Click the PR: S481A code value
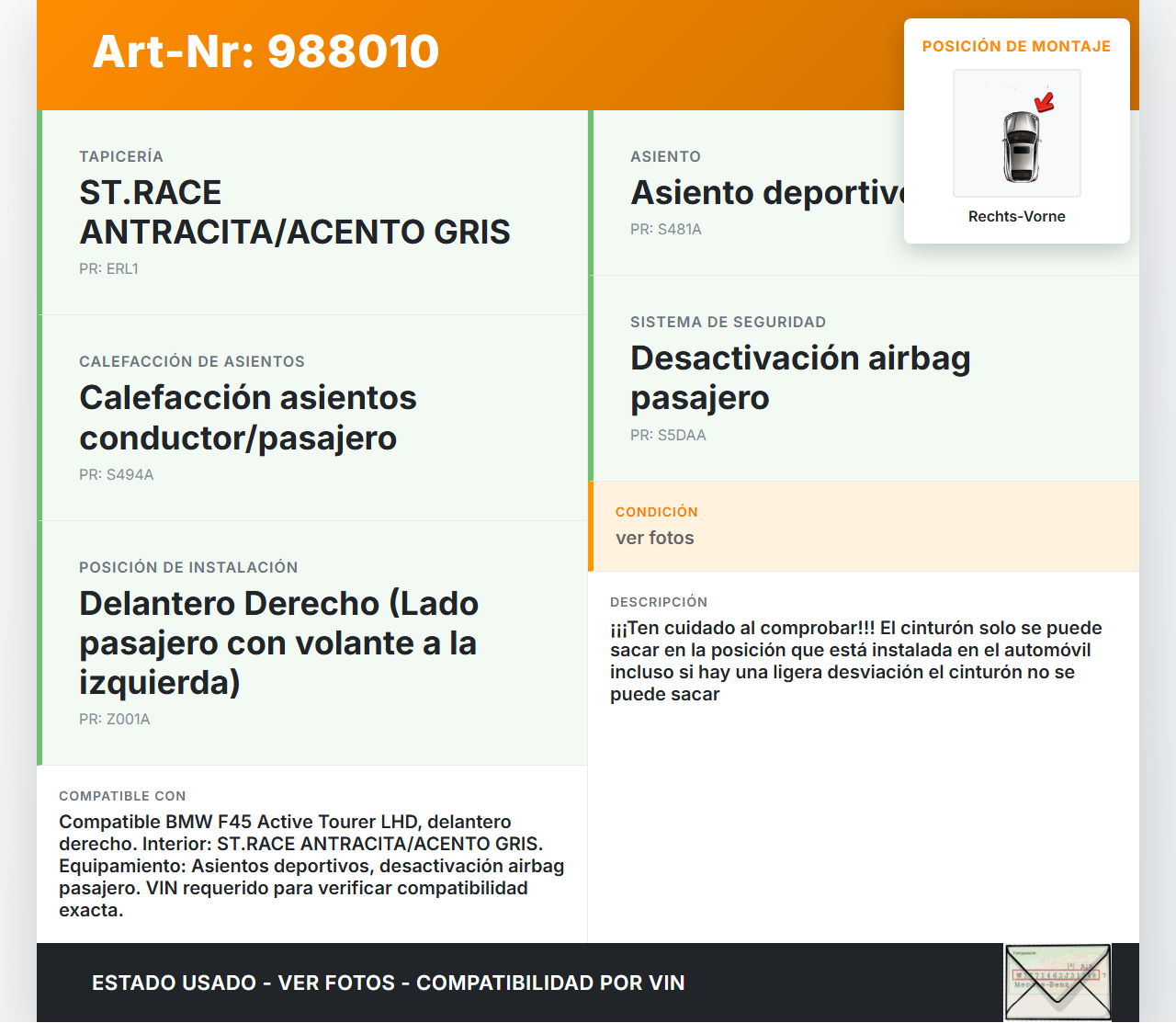Viewport: 1176px width, 1023px height. click(x=665, y=229)
